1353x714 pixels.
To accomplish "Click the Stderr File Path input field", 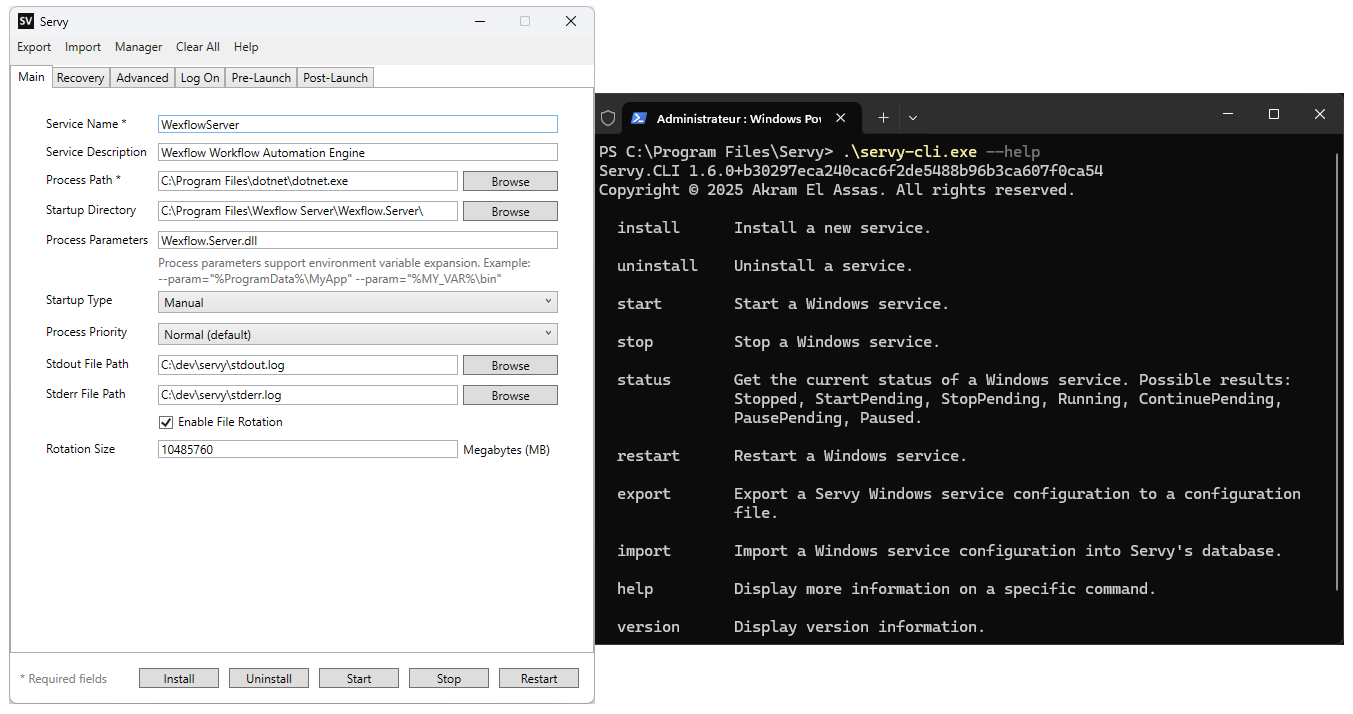I will click(308, 395).
